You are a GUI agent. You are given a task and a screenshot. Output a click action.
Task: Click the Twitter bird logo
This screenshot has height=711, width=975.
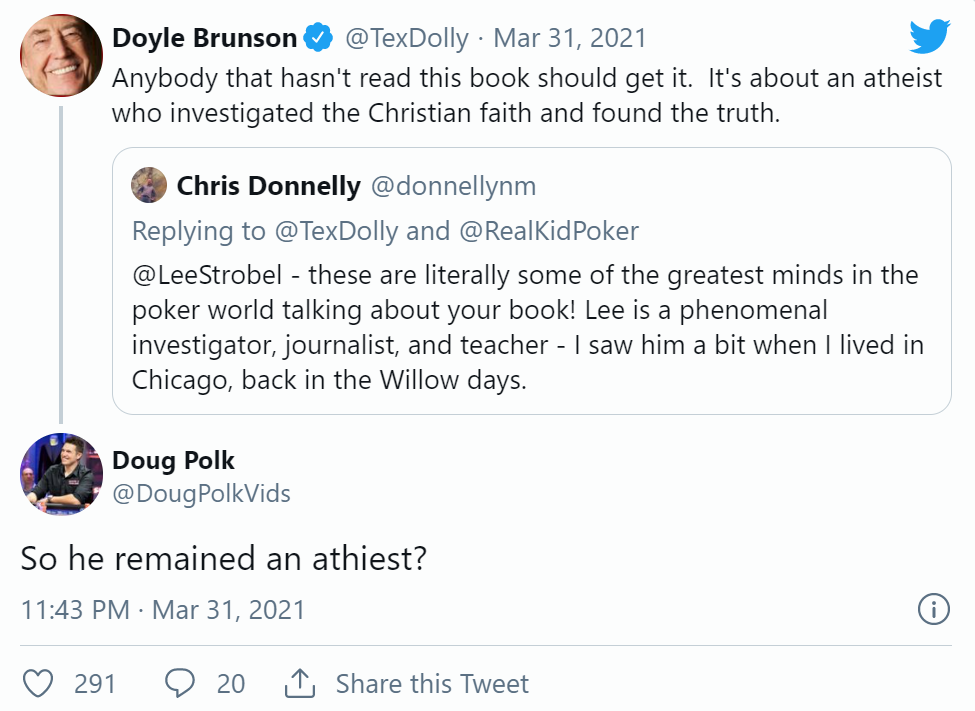coord(929,38)
